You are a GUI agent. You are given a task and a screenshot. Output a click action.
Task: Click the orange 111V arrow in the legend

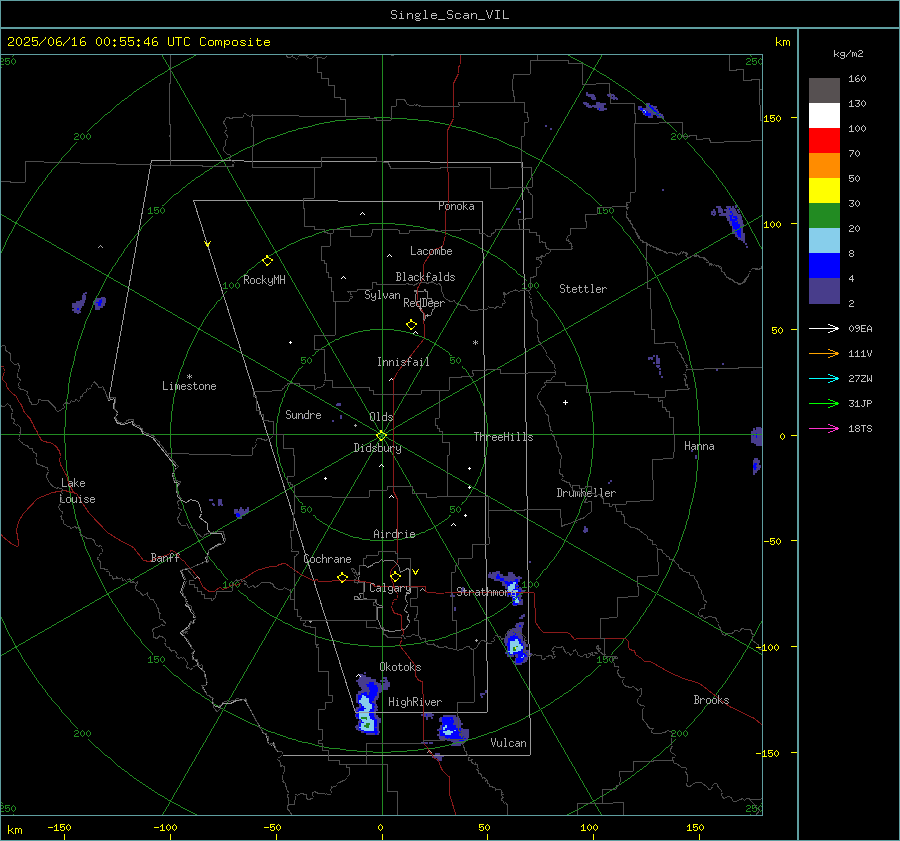[824, 354]
